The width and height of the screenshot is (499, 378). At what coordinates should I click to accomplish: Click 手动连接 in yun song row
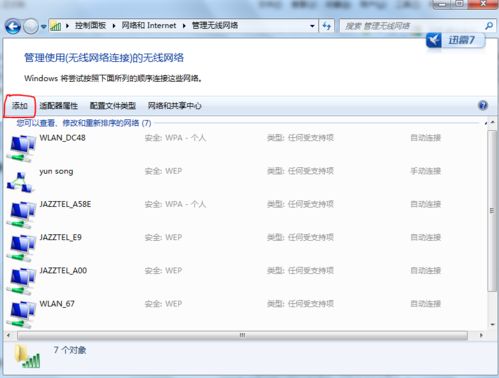click(426, 171)
